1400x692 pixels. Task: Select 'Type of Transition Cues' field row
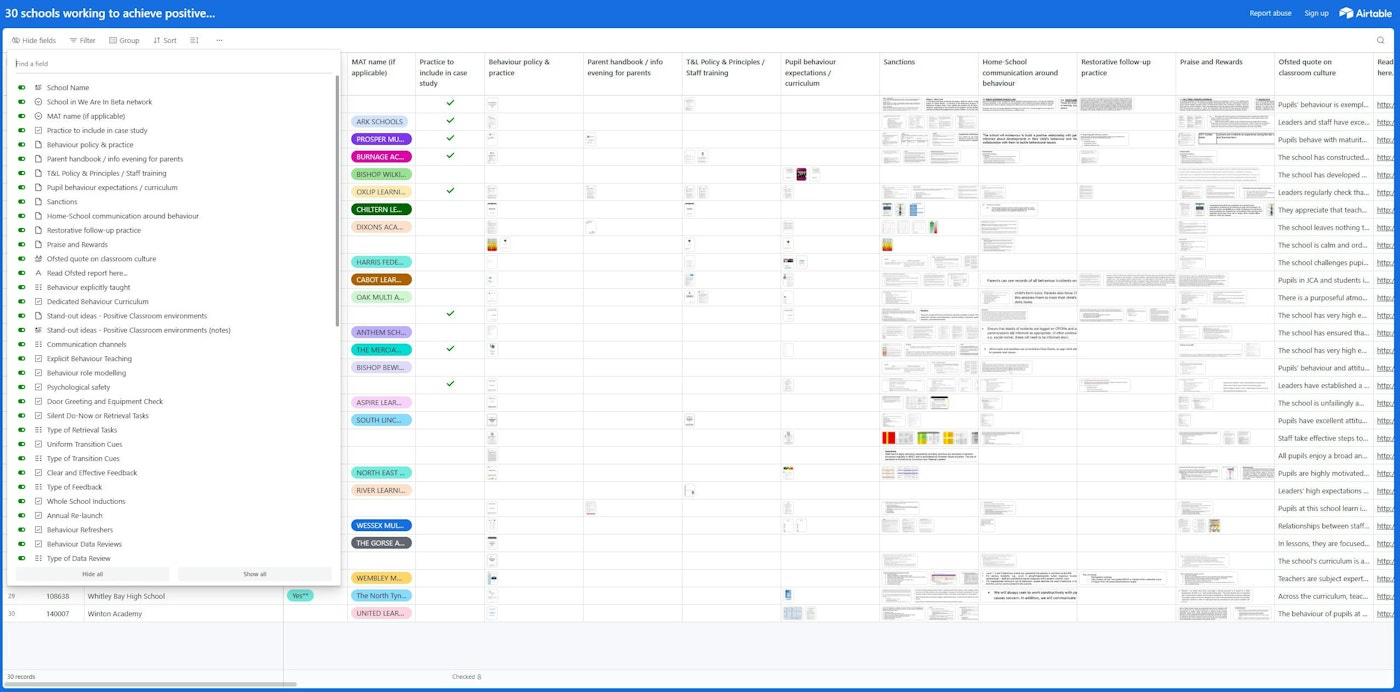tap(172, 458)
